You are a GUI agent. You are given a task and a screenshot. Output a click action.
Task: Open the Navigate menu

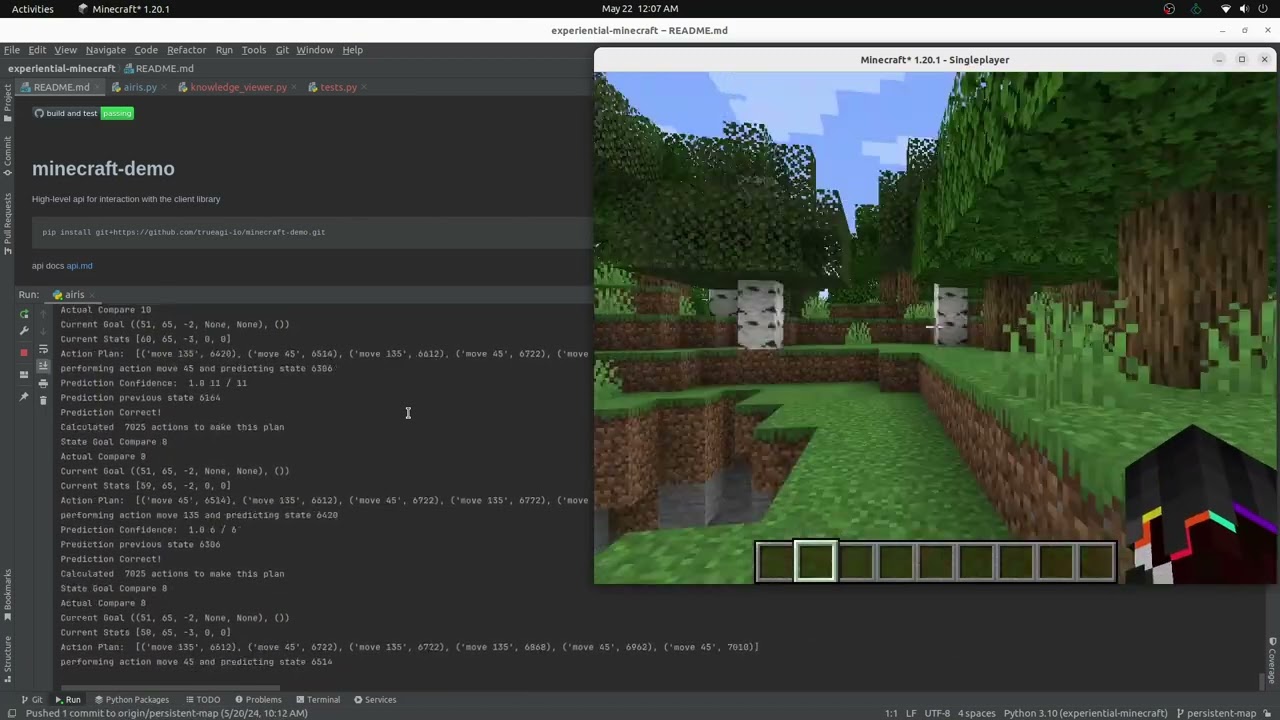(x=105, y=50)
